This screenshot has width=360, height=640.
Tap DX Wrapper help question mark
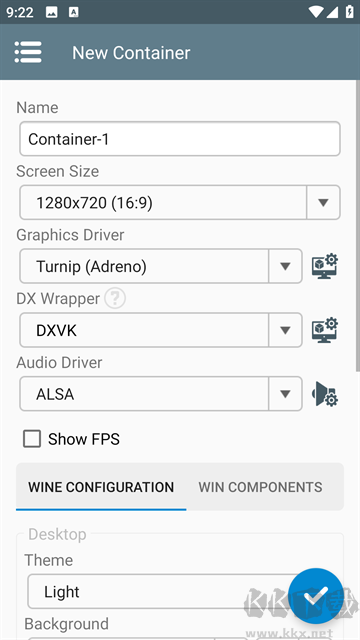[115, 299]
